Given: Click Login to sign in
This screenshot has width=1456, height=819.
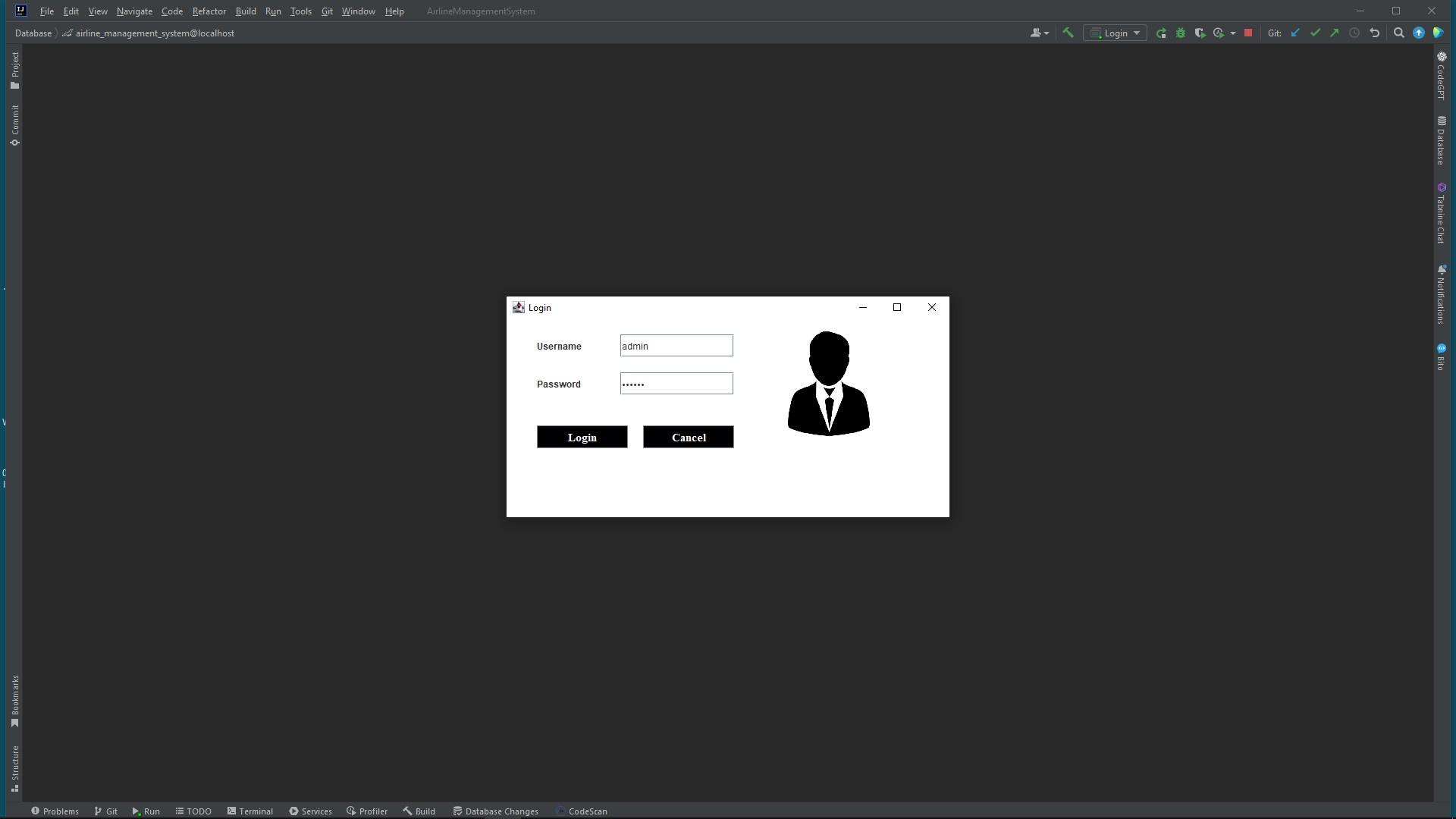Looking at the screenshot, I should click(x=582, y=437).
